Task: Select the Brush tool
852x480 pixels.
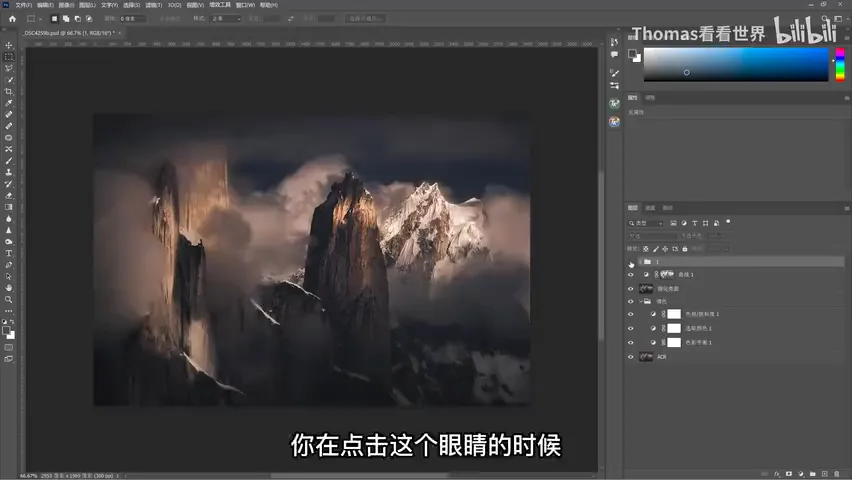Action: click(9, 161)
